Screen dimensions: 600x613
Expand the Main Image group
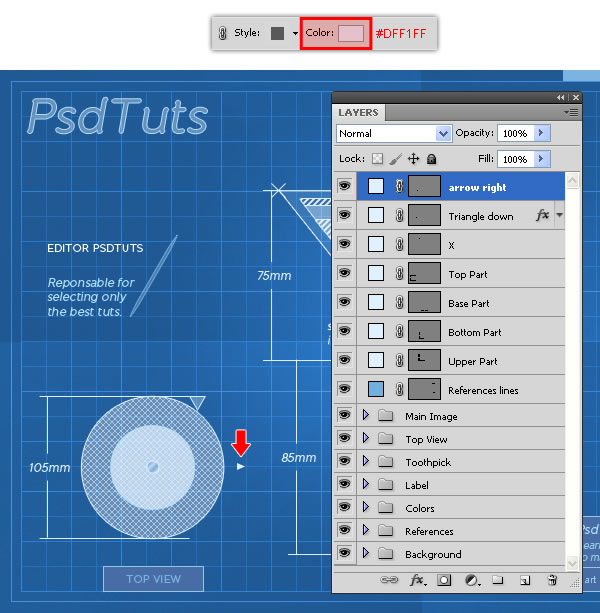click(x=366, y=415)
